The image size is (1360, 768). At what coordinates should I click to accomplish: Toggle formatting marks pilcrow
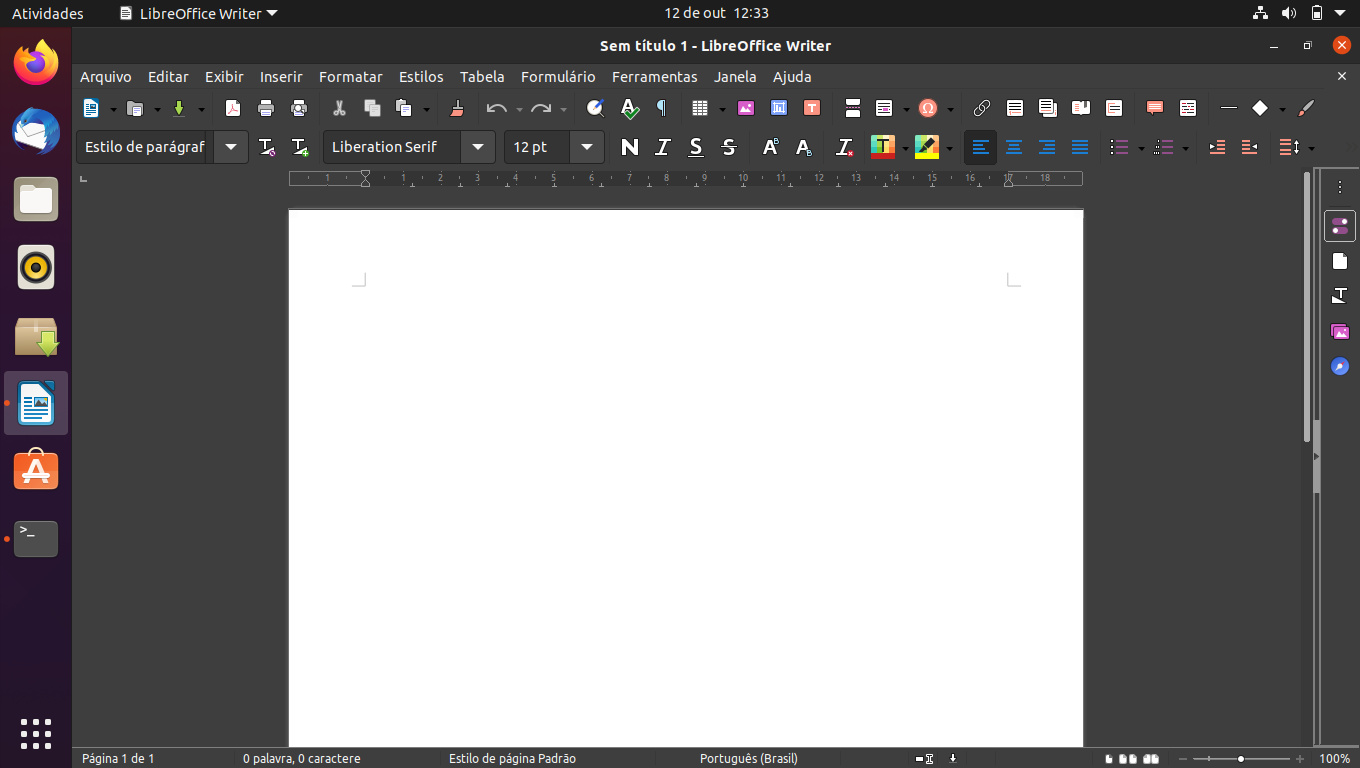click(661, 108)
